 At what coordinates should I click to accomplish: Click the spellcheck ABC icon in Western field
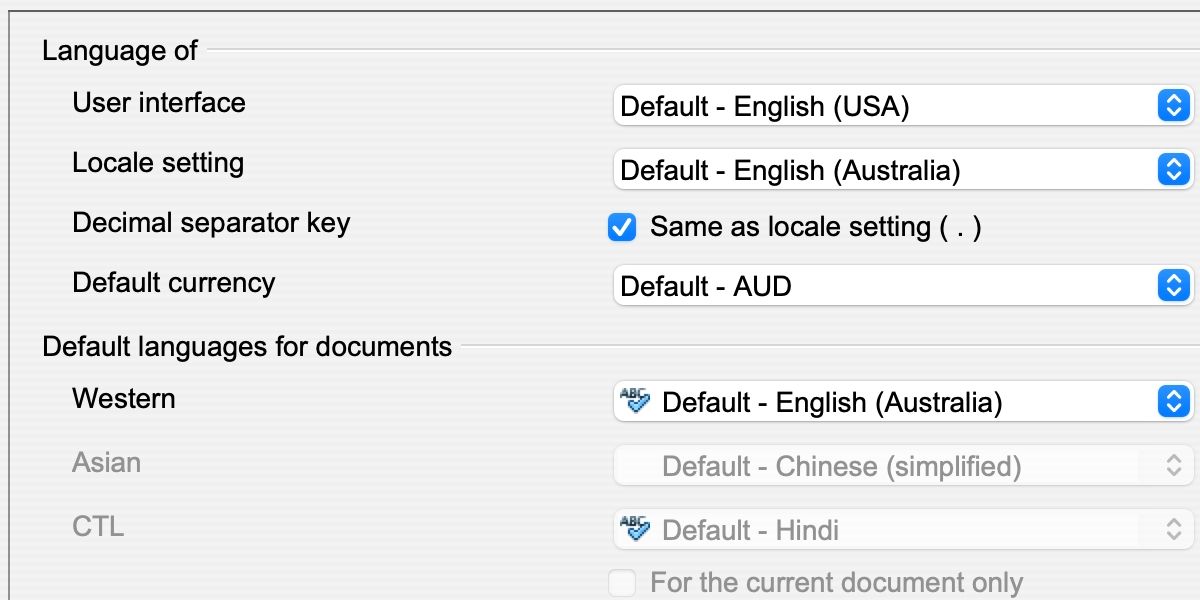[635, 402]
